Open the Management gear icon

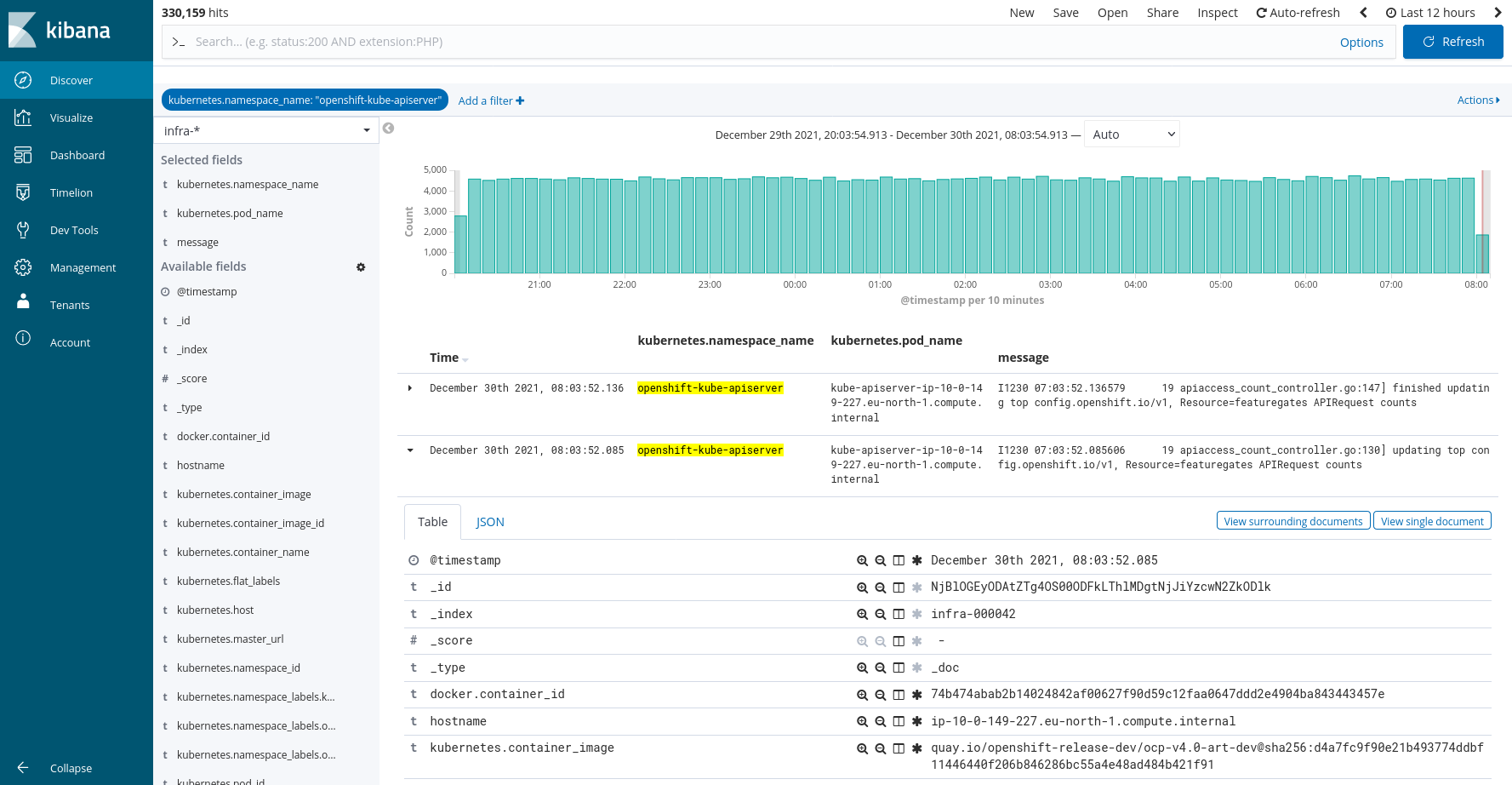[x=23, y=267]
